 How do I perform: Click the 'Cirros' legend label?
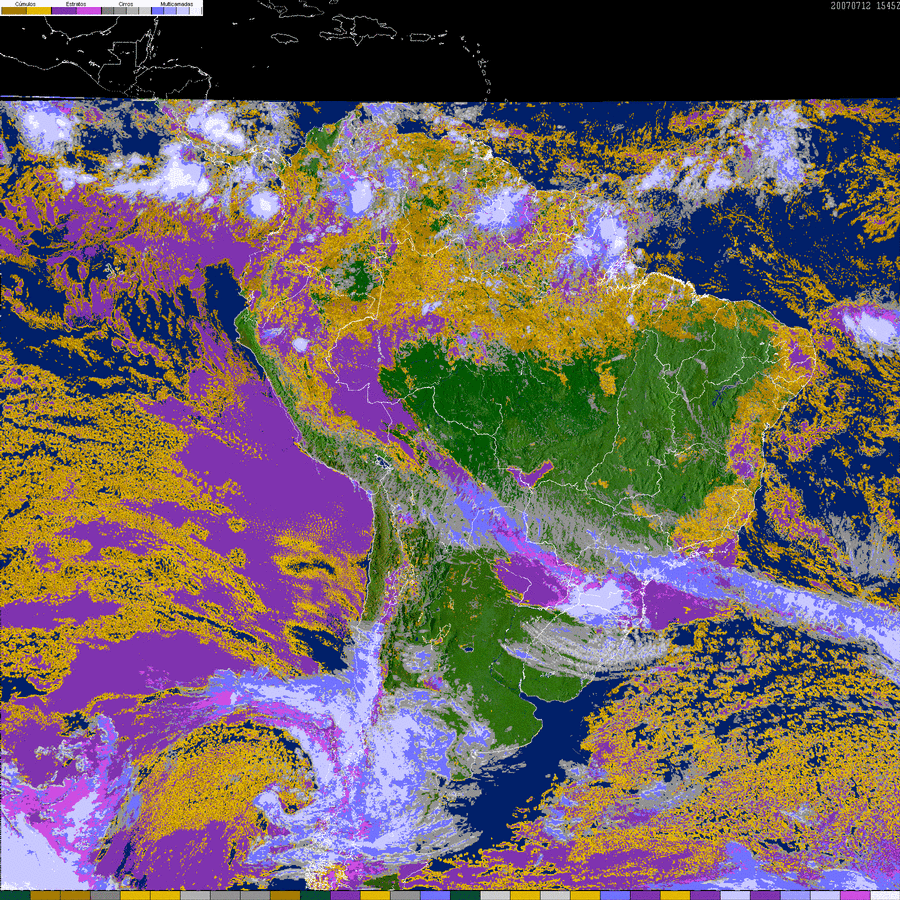pyautogui.click(x=126, y=4)
